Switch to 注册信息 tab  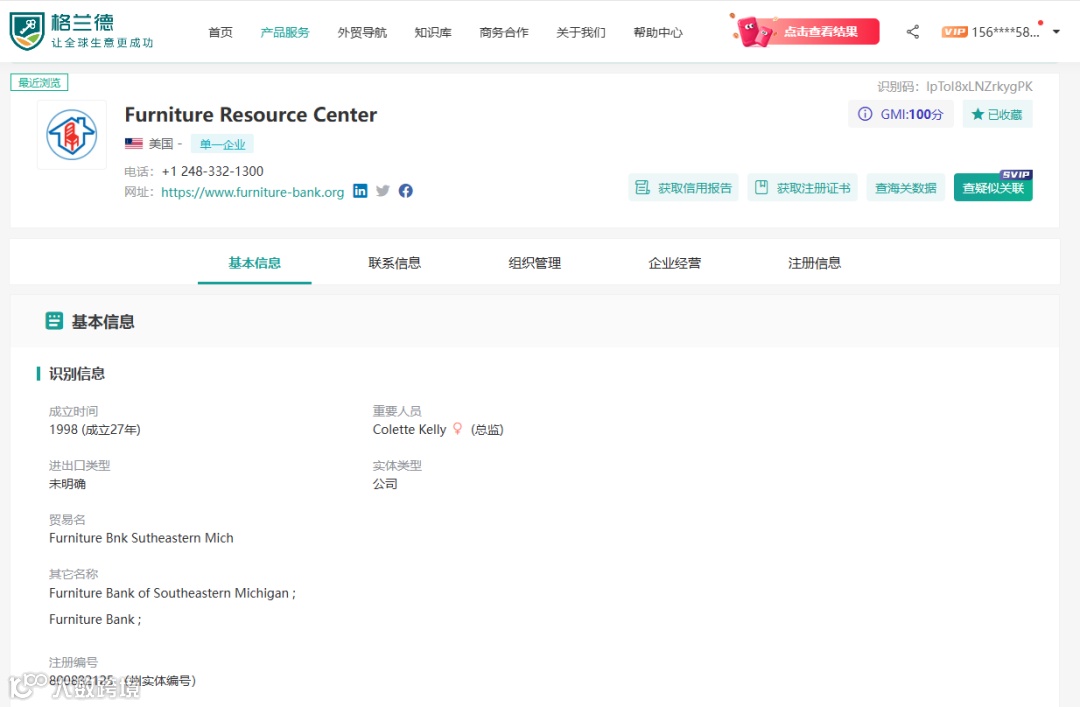pyautogui.click(x=815, y=263)
